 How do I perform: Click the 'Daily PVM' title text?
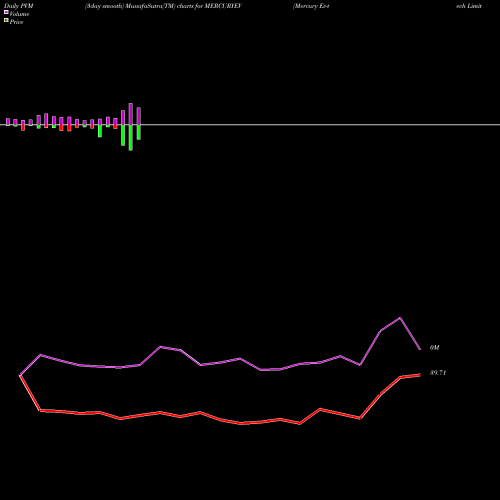[19, 6]
